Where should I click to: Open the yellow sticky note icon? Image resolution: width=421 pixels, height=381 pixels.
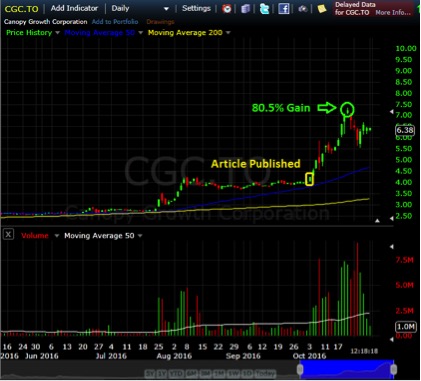click(x=322, y=9)
